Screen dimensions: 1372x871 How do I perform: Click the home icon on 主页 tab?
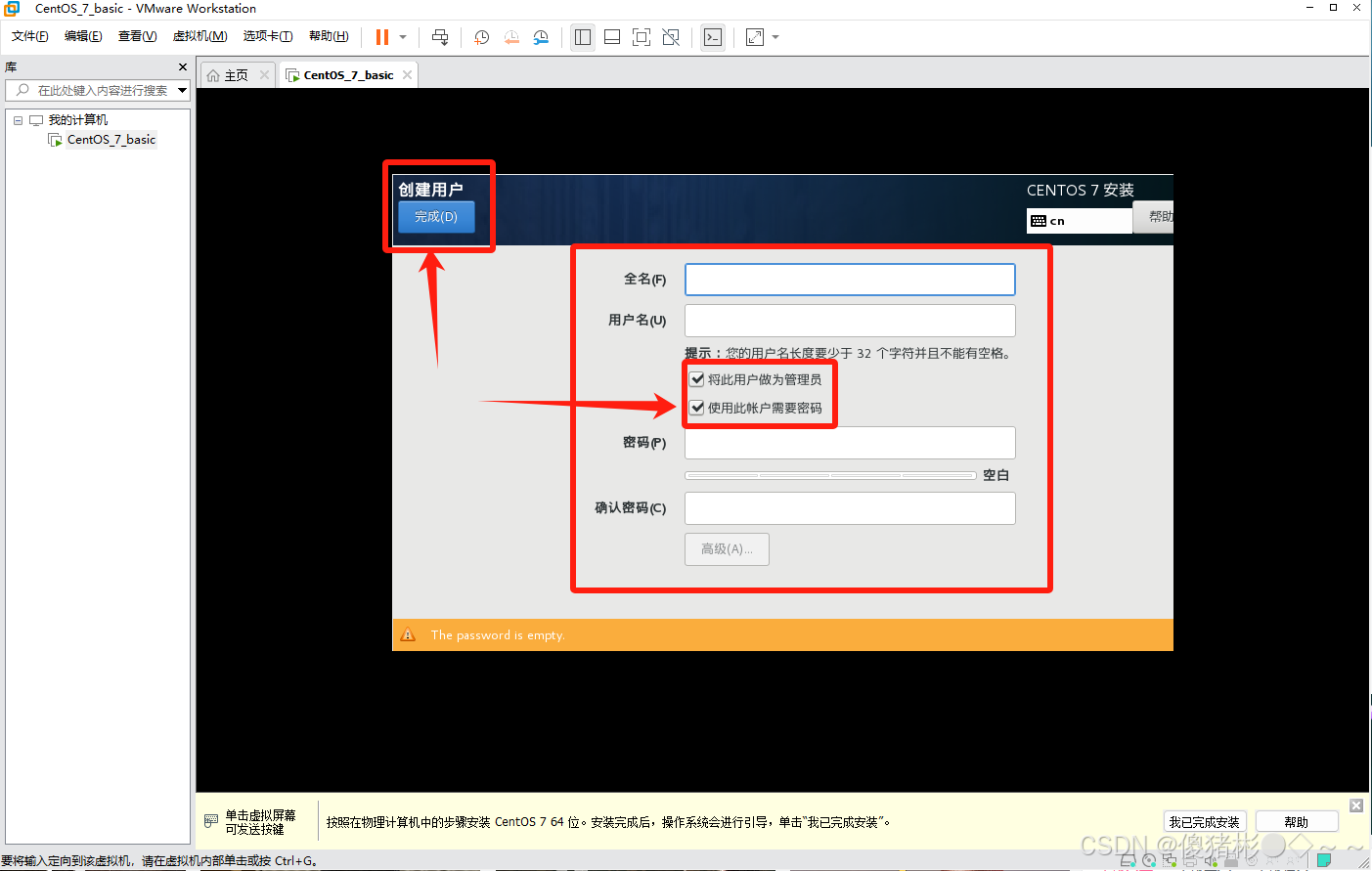(x=213, y=75)
